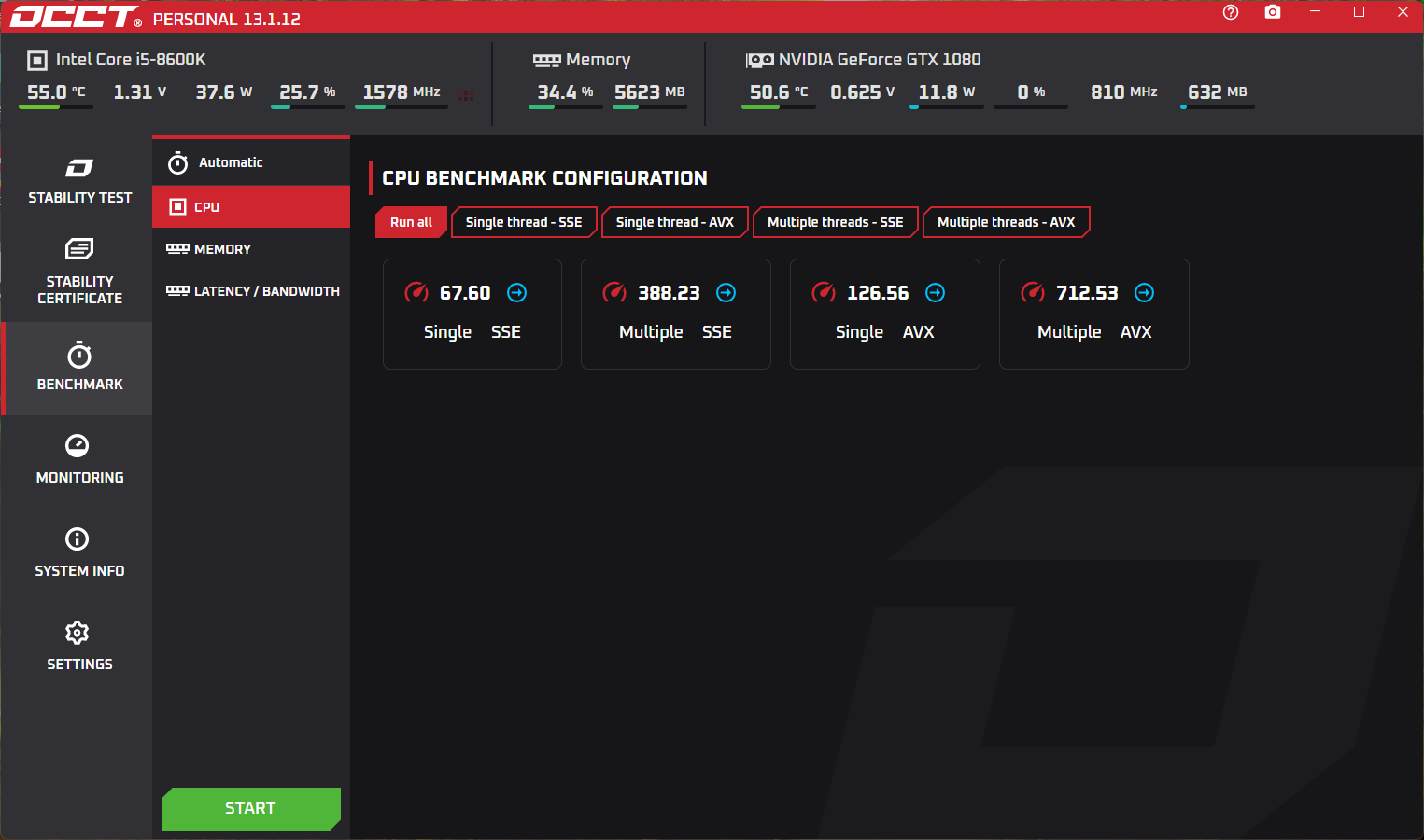Click CPU usage 25.7 % reading
This screenshot has width=1424, height=840.
307,92
